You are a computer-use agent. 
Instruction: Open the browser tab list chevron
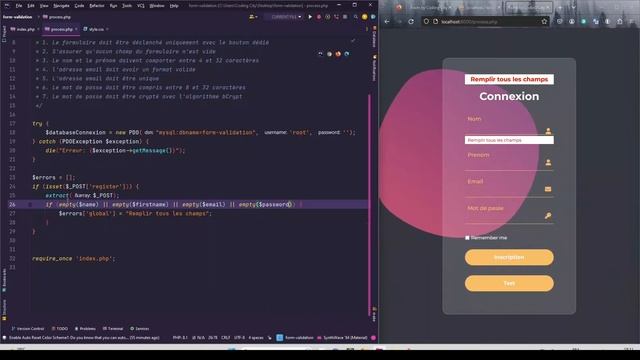(573, 7)
